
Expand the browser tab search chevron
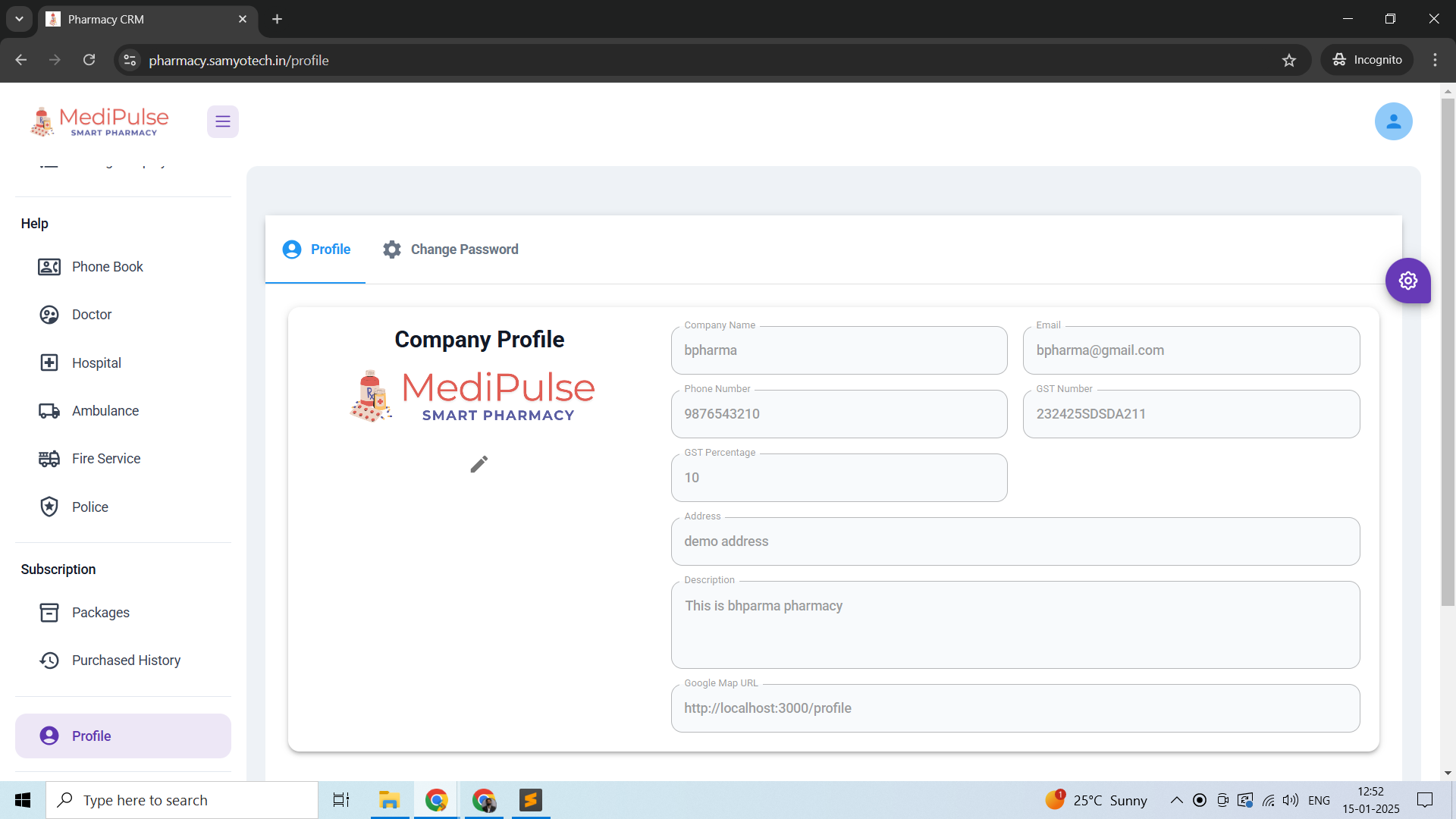(x=19, y=19)
